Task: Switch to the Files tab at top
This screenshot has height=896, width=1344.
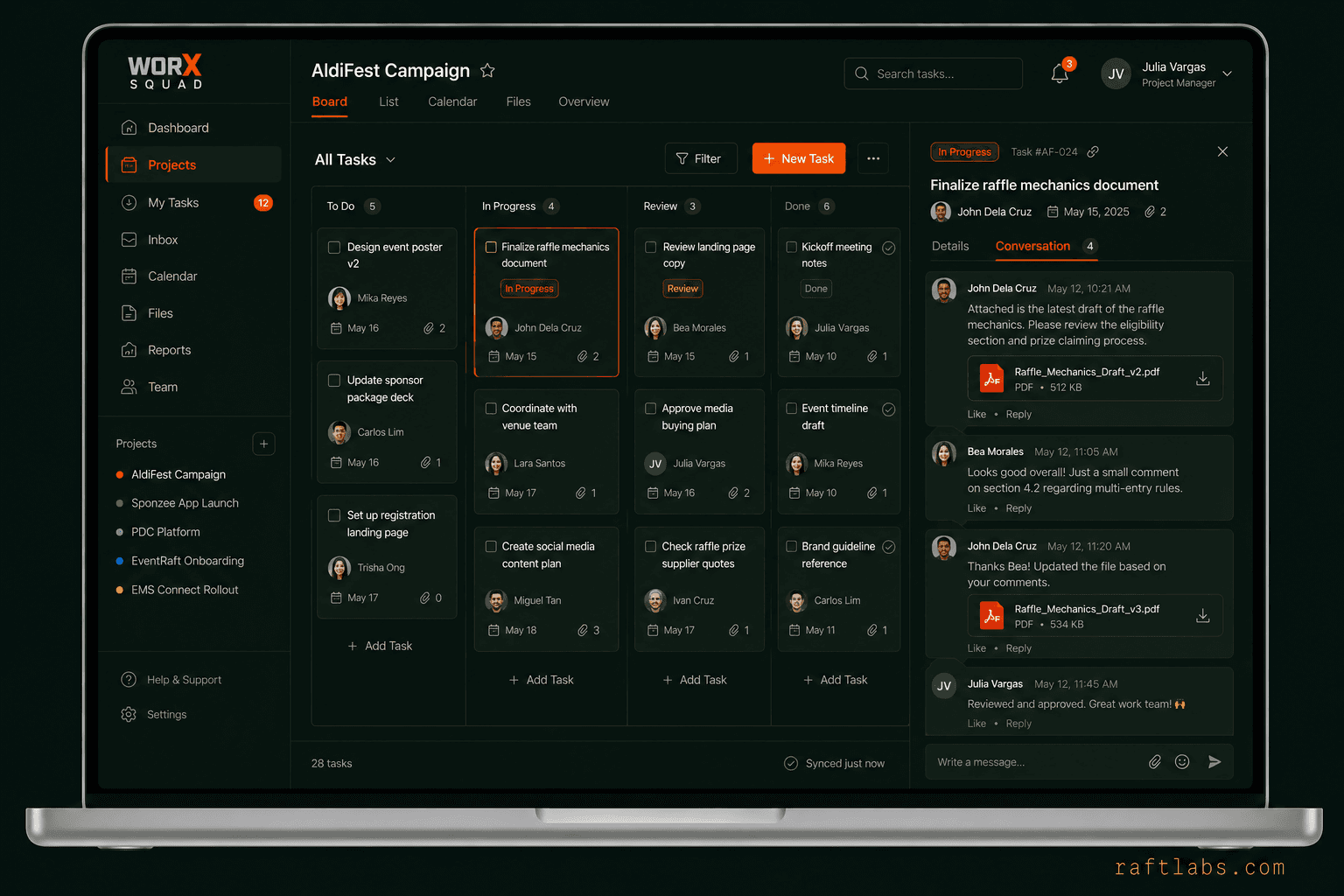Action: point(518,101)
